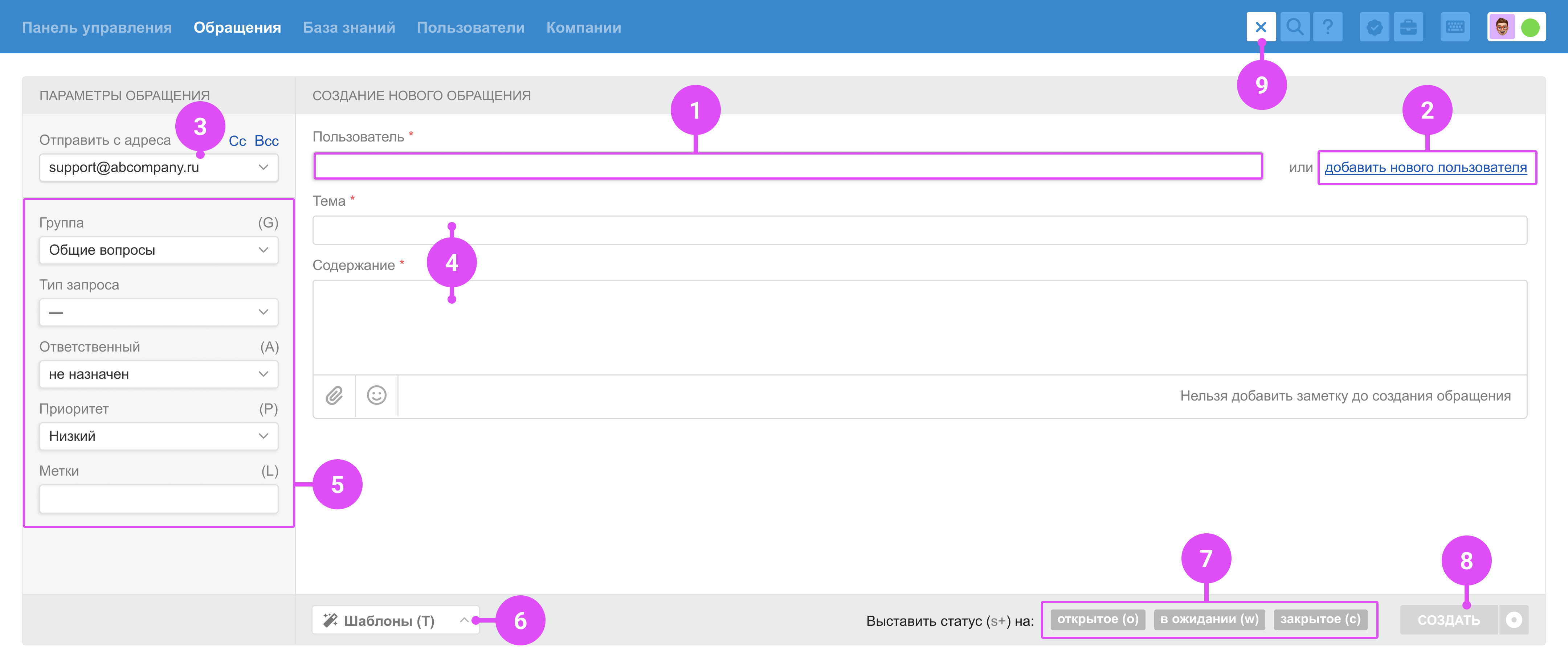
Task: Click добавить нового пользователя link
Action: pos(1426,168)
